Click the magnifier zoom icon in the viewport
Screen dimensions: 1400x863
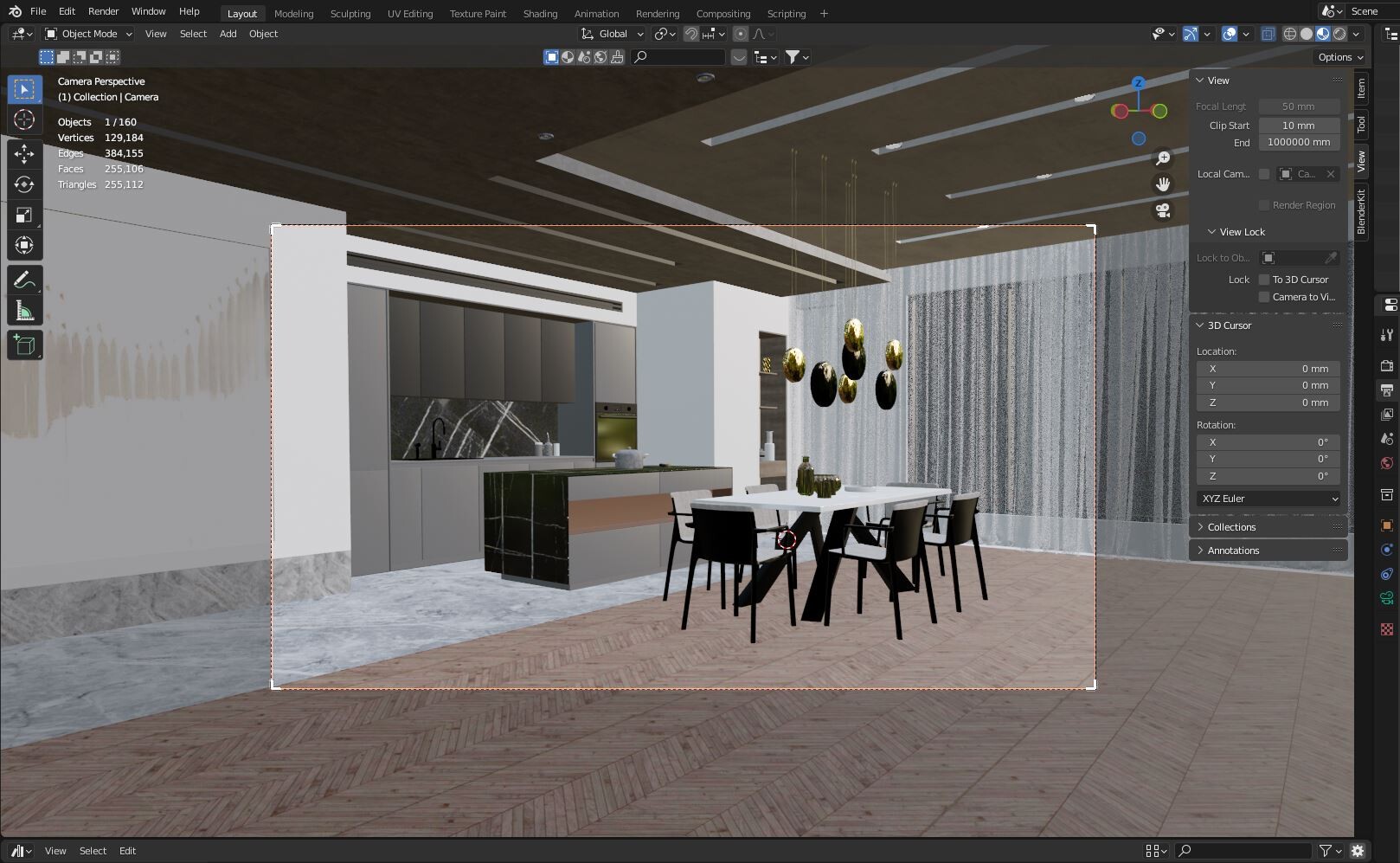[x=1163, y=158]
